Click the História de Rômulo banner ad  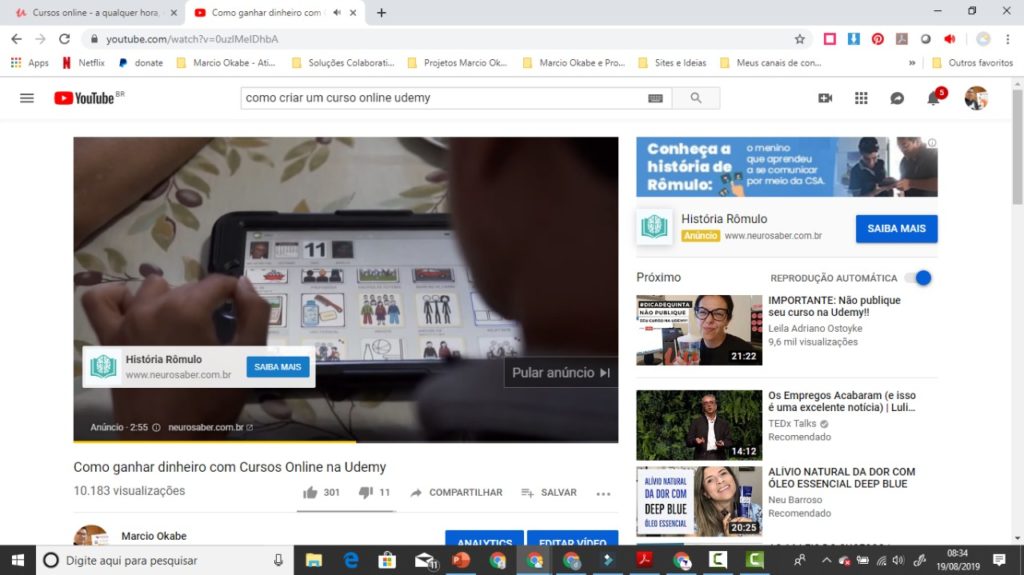click(787, 167)
